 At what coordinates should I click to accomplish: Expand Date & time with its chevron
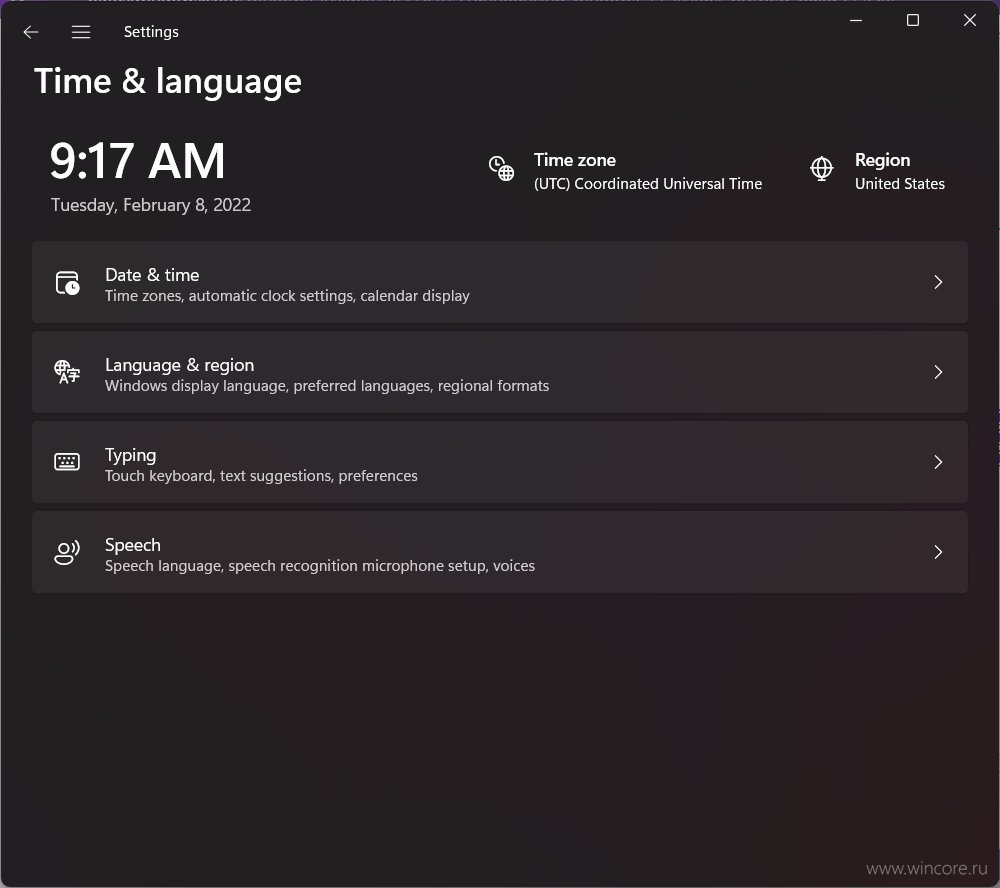[x=938, y=282]
